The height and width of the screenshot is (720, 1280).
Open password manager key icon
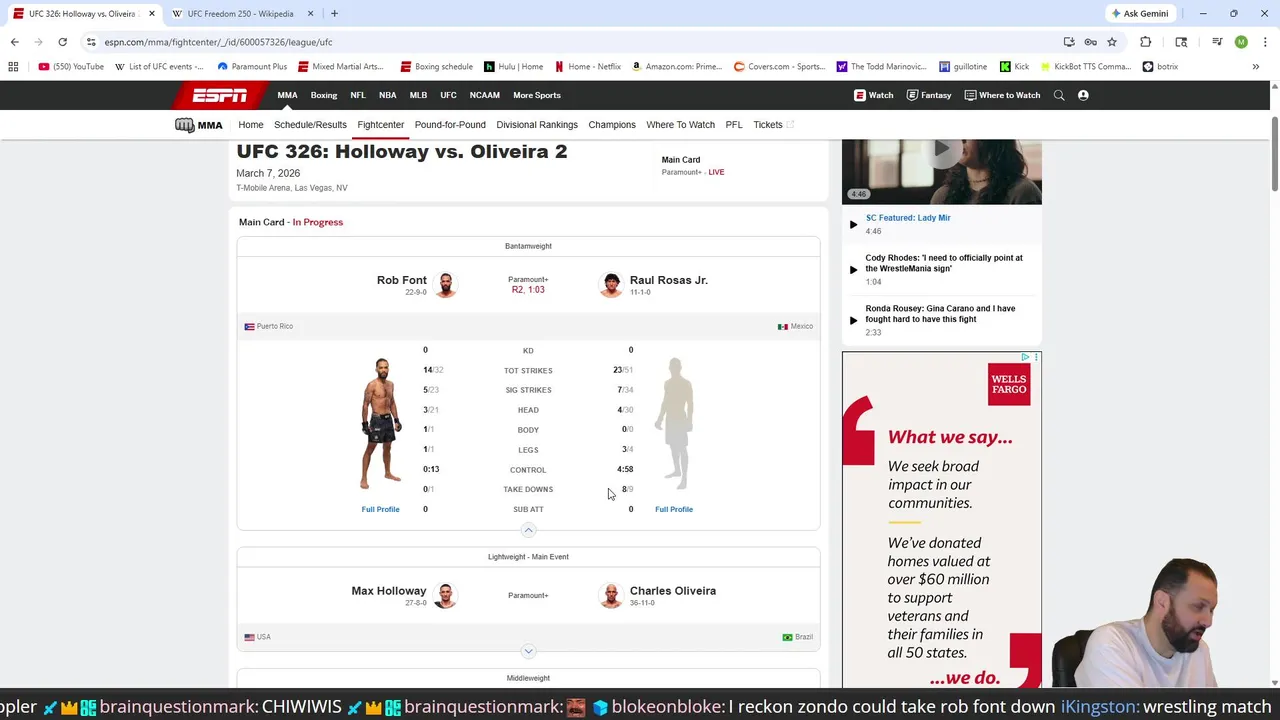coord(1090,42)
